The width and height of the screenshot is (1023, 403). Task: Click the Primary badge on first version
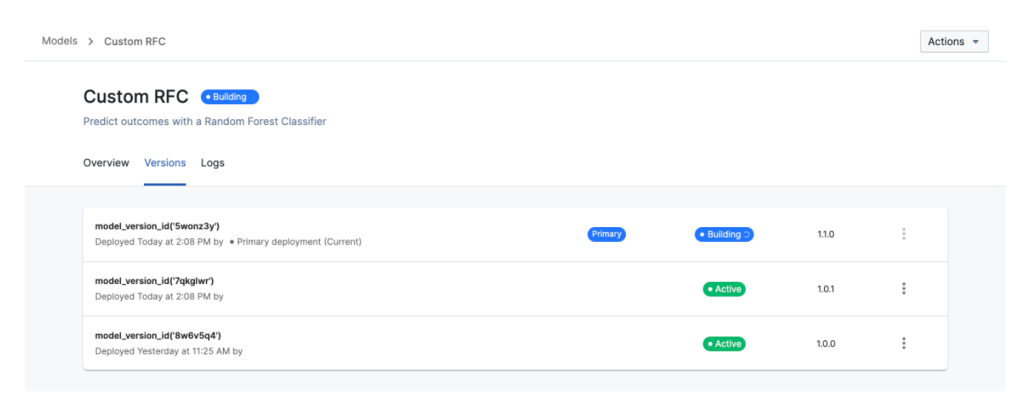[x=606, y=234]
